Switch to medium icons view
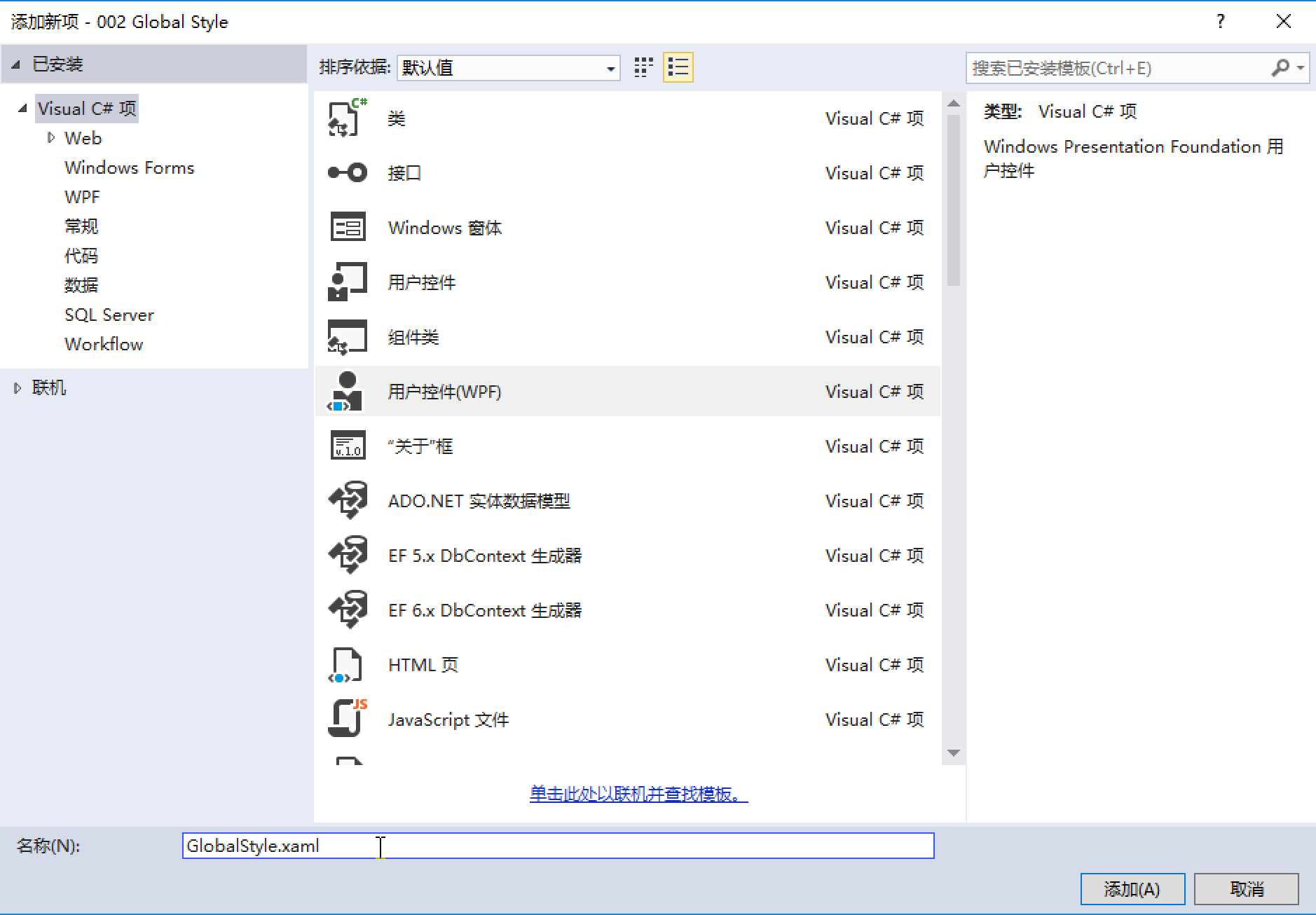 643,67
